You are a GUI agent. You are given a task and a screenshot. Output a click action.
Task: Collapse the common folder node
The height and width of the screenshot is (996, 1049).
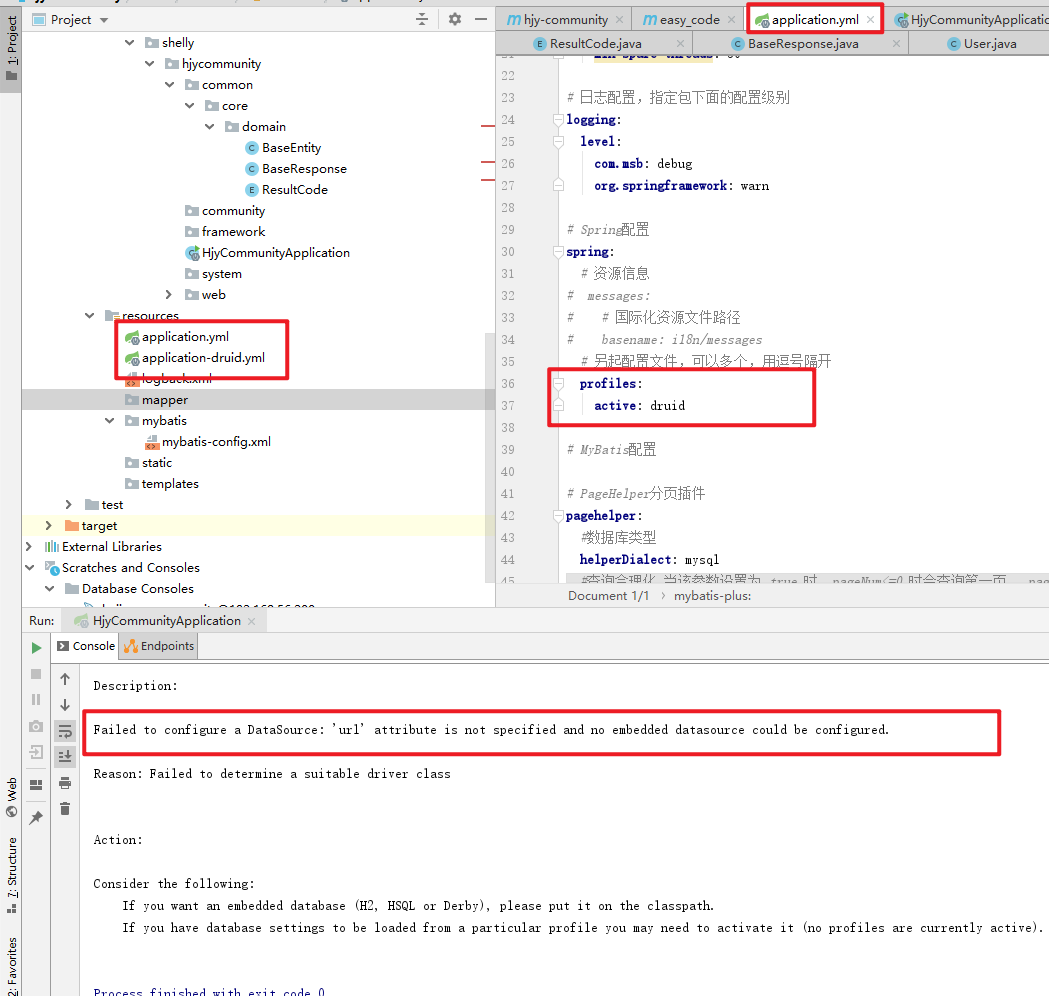click(x=169, y=85)
